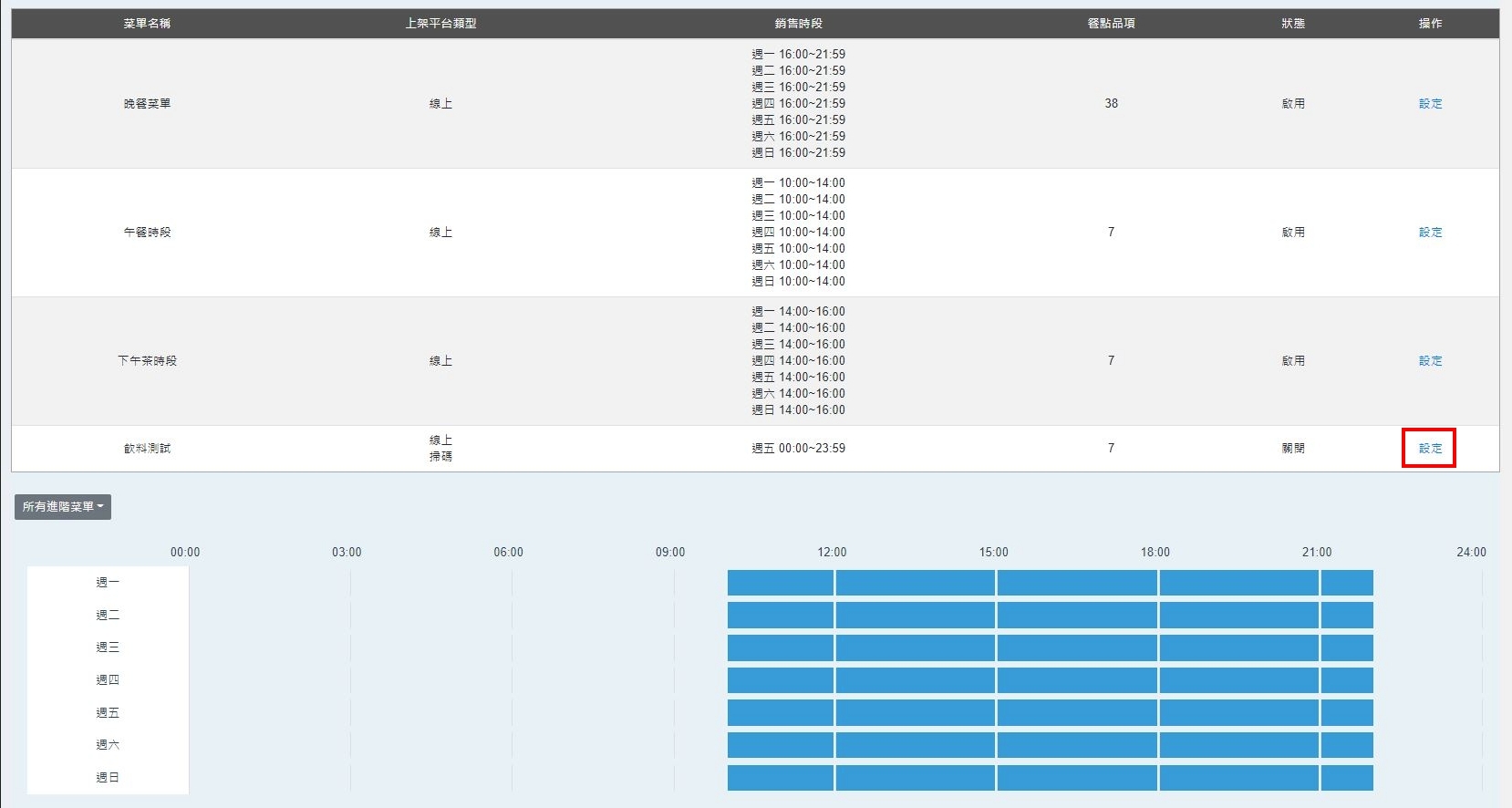Select the 狀態 column header
The image size is (1512, 808).
click(x=1292, y=24)
